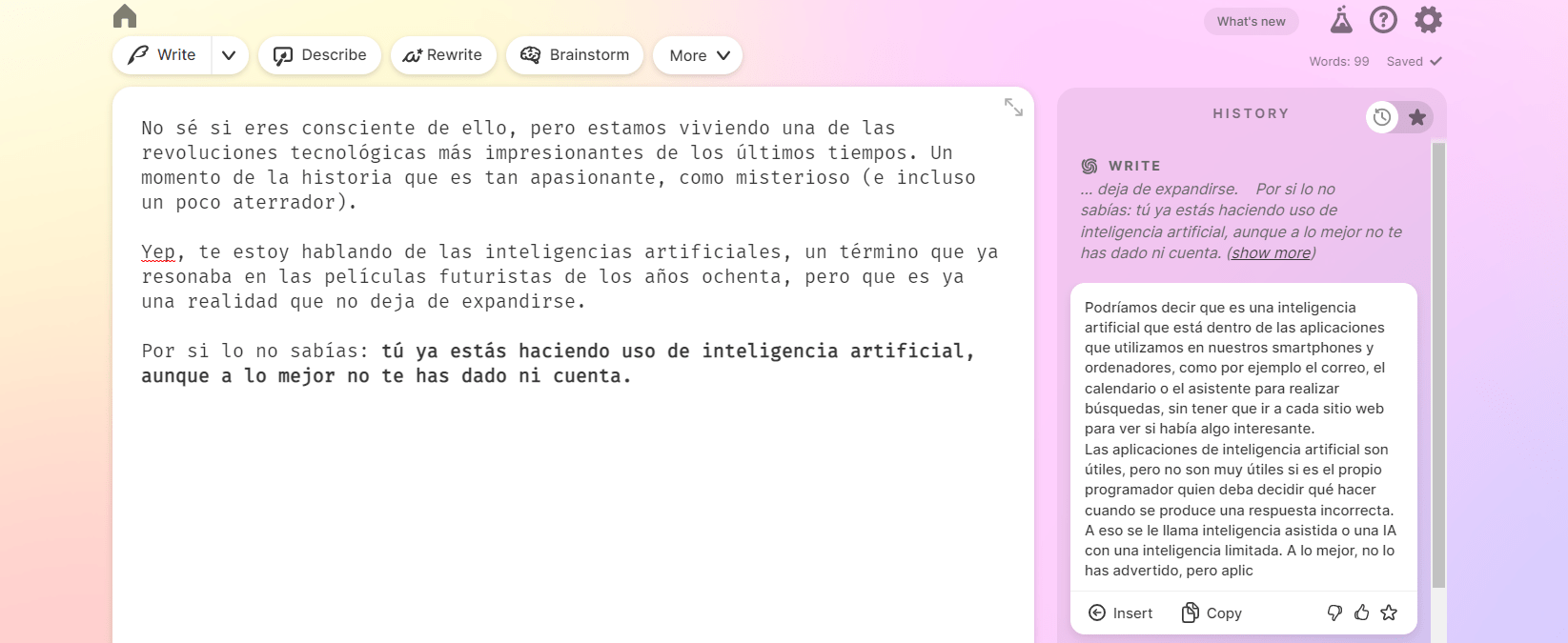Click in the first paragraph starting 'No sé si eres'
This screenshot has height=643, width=1568.
pos(559,165)
